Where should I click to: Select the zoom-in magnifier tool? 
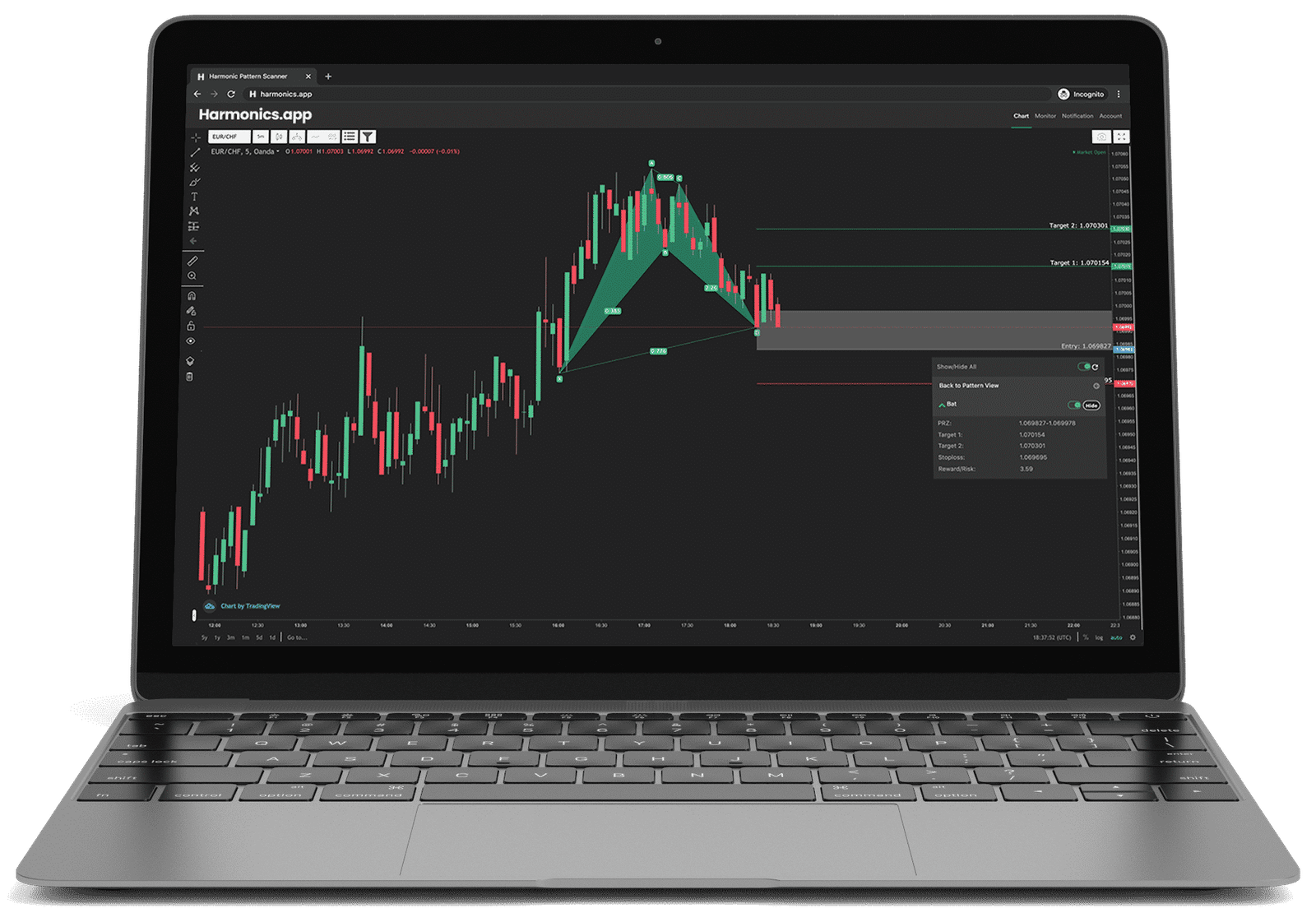192,276
